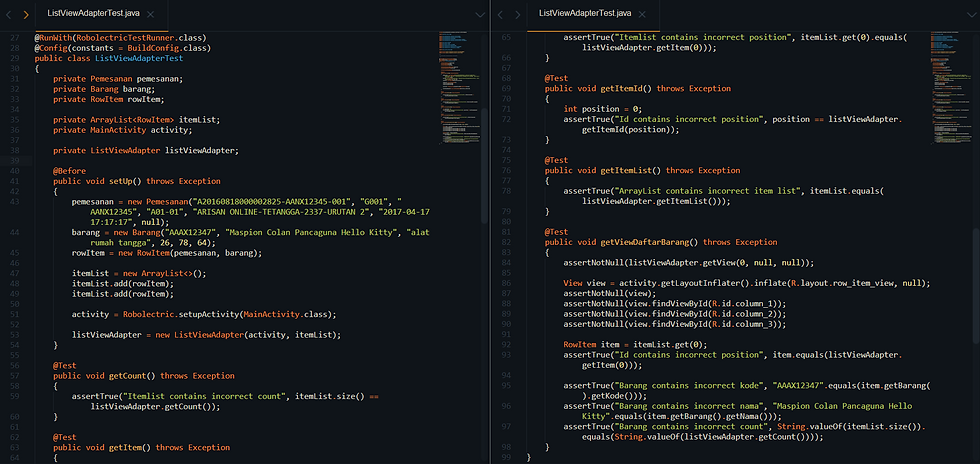Click line number 82 in right gutter
The image size is (980, 464).
pos(506,242)
